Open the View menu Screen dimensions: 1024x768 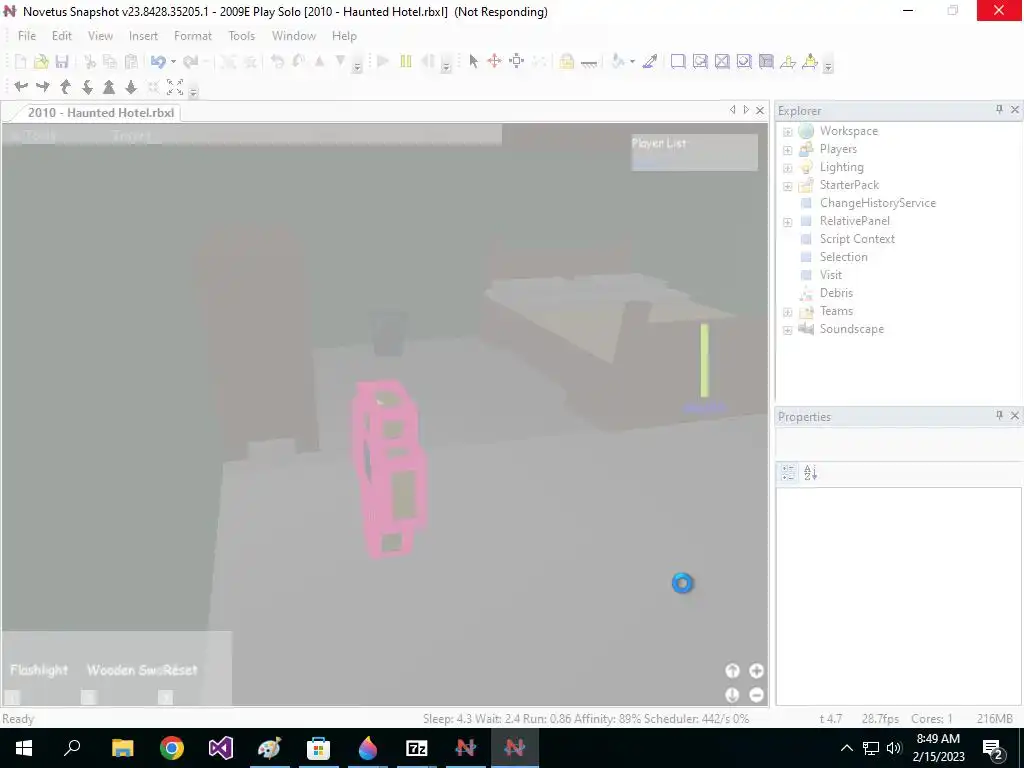[101, 36]
